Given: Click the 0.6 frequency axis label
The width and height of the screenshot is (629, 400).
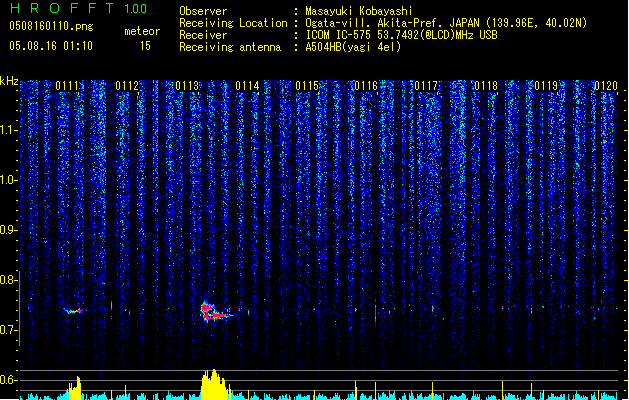Looking at the screenshot, I should [9, 380].
